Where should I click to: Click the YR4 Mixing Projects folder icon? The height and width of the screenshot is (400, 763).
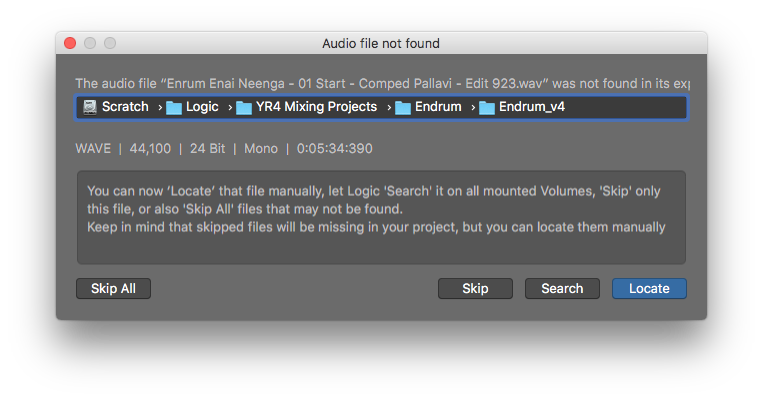244,108
